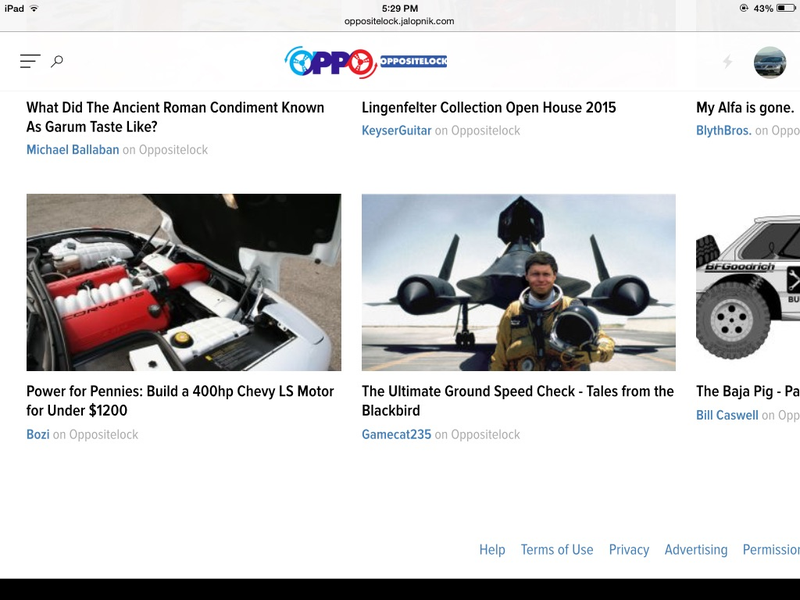This screenshot has height=600, width=800.
Task: Tap the 5:29 PM clock in status bar
Action: coord(399,8)
